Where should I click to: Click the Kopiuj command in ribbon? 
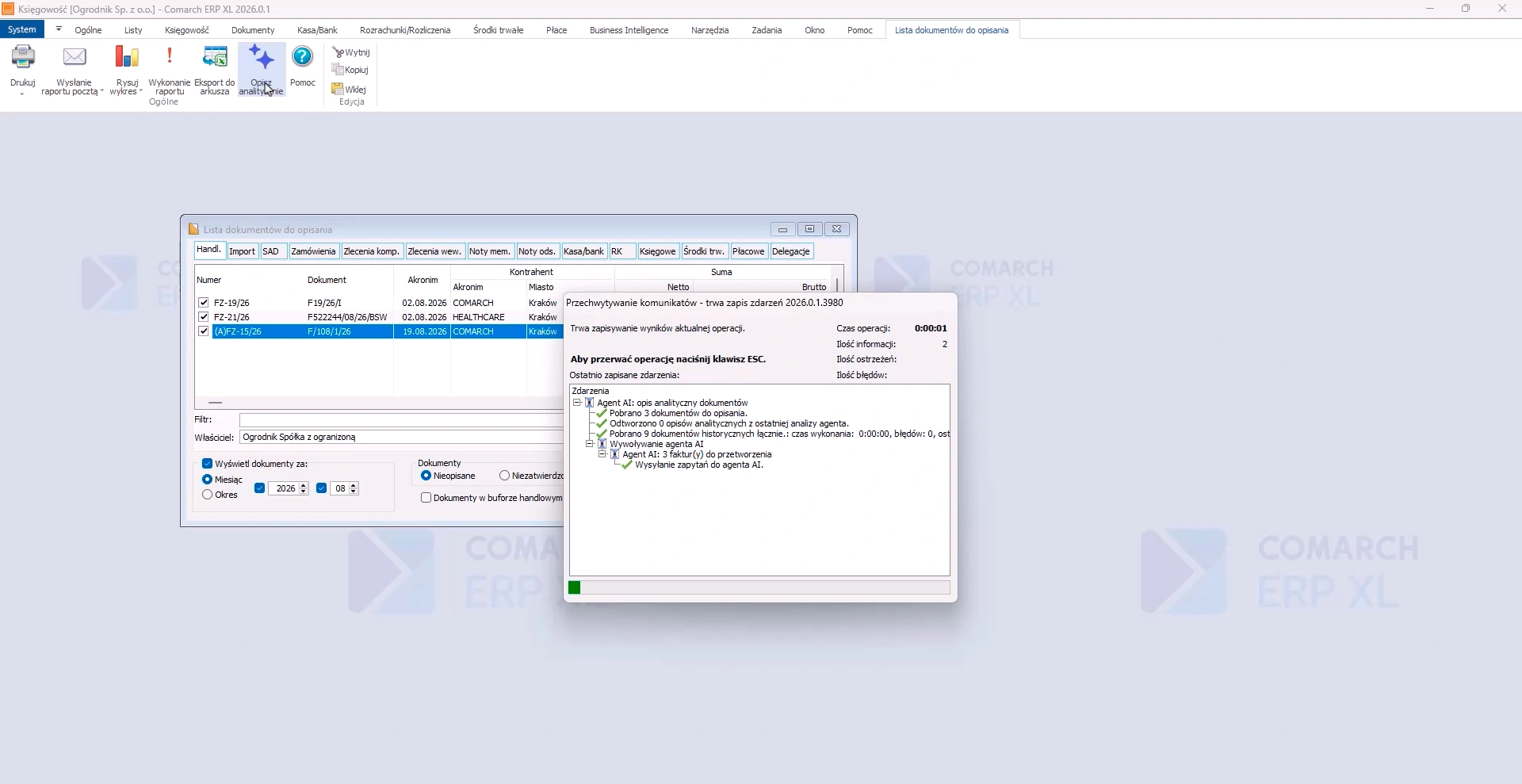[x=350, y=70]
